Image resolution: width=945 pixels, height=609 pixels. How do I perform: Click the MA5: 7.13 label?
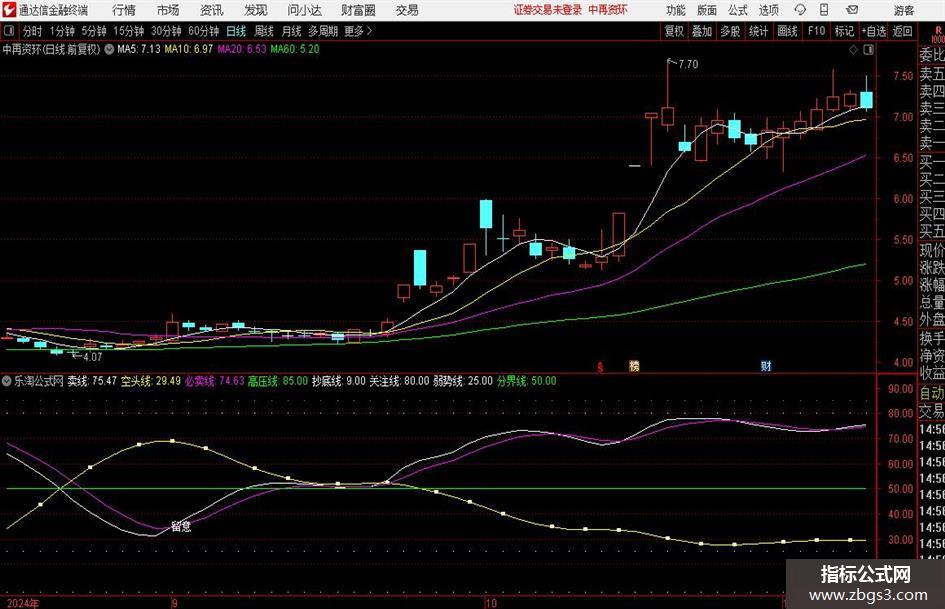click(139, 49)
